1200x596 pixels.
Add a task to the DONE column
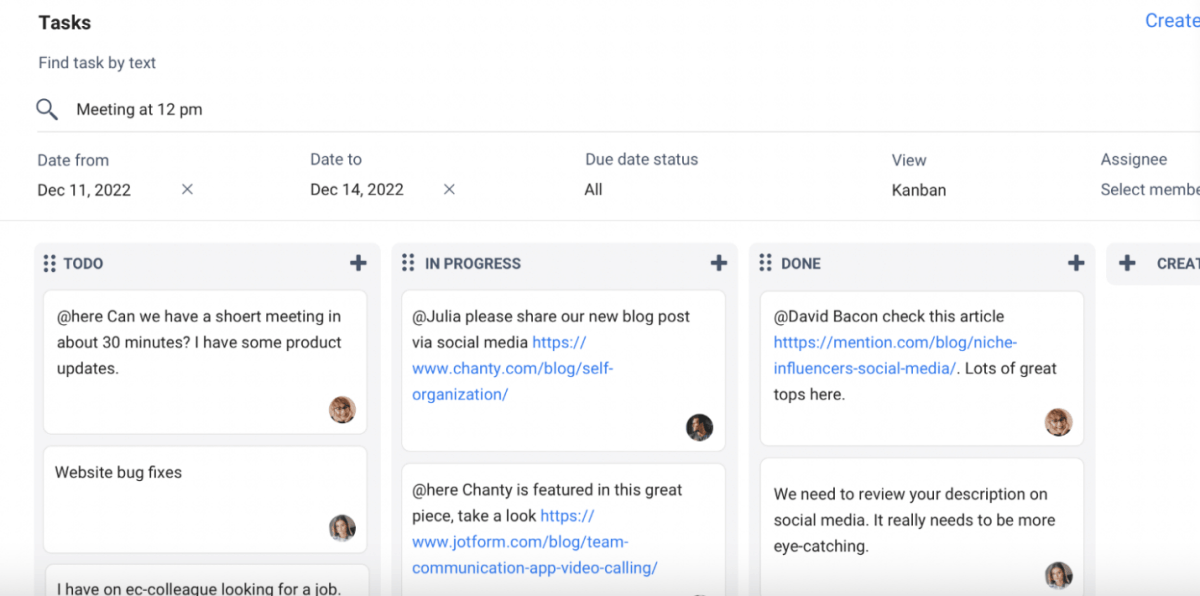(1076, 263)
